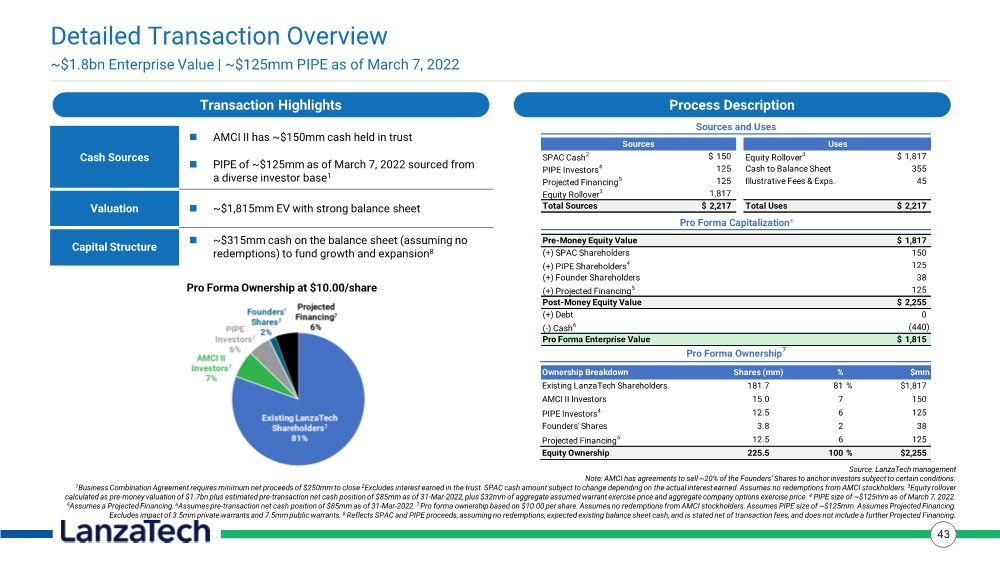Screen dimensions: 1000x562
Task: Click the '(+) Debt' row
Action: [x=735, y=315]
